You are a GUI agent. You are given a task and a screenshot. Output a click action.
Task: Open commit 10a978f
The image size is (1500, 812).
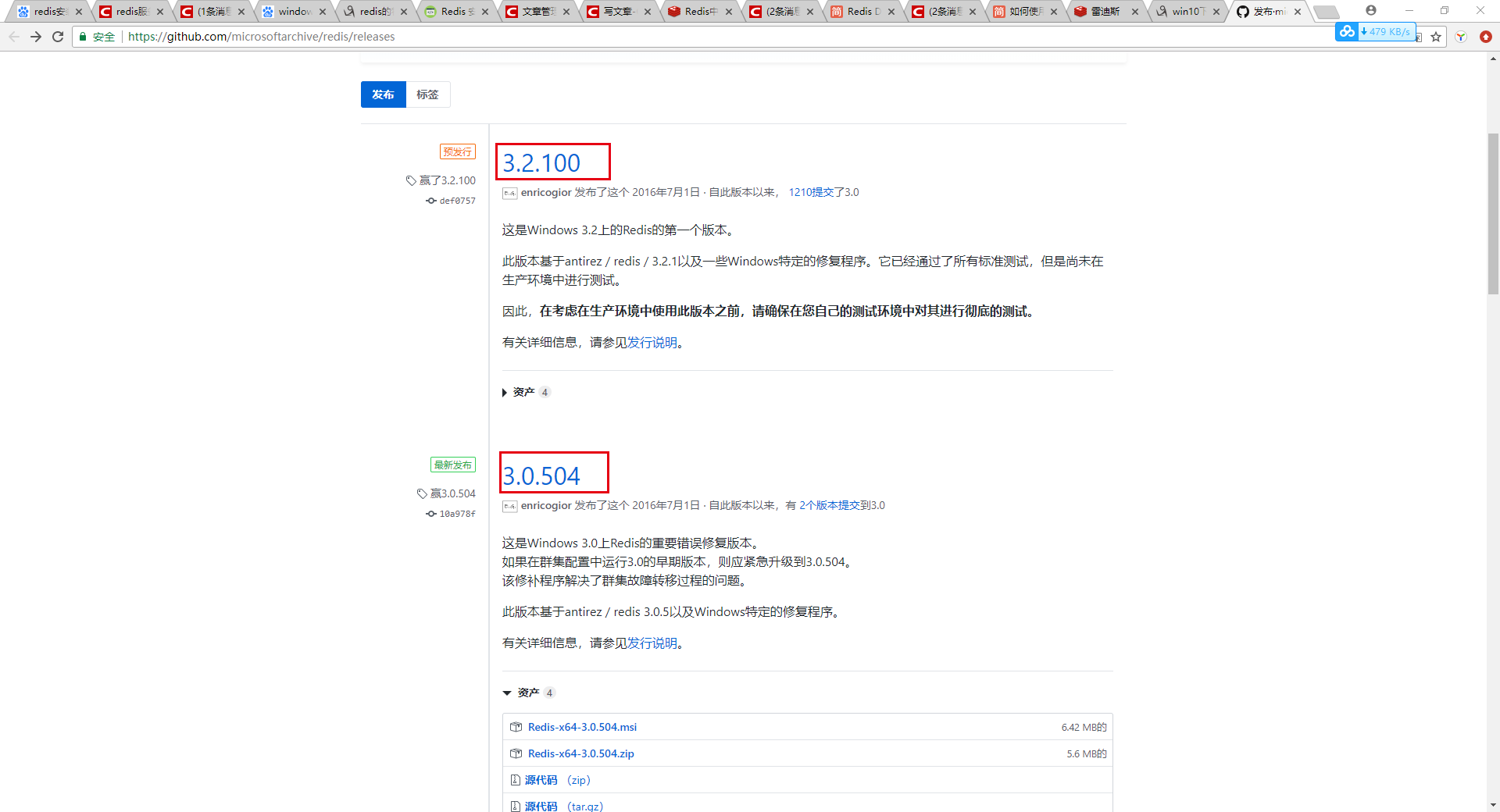457,514
